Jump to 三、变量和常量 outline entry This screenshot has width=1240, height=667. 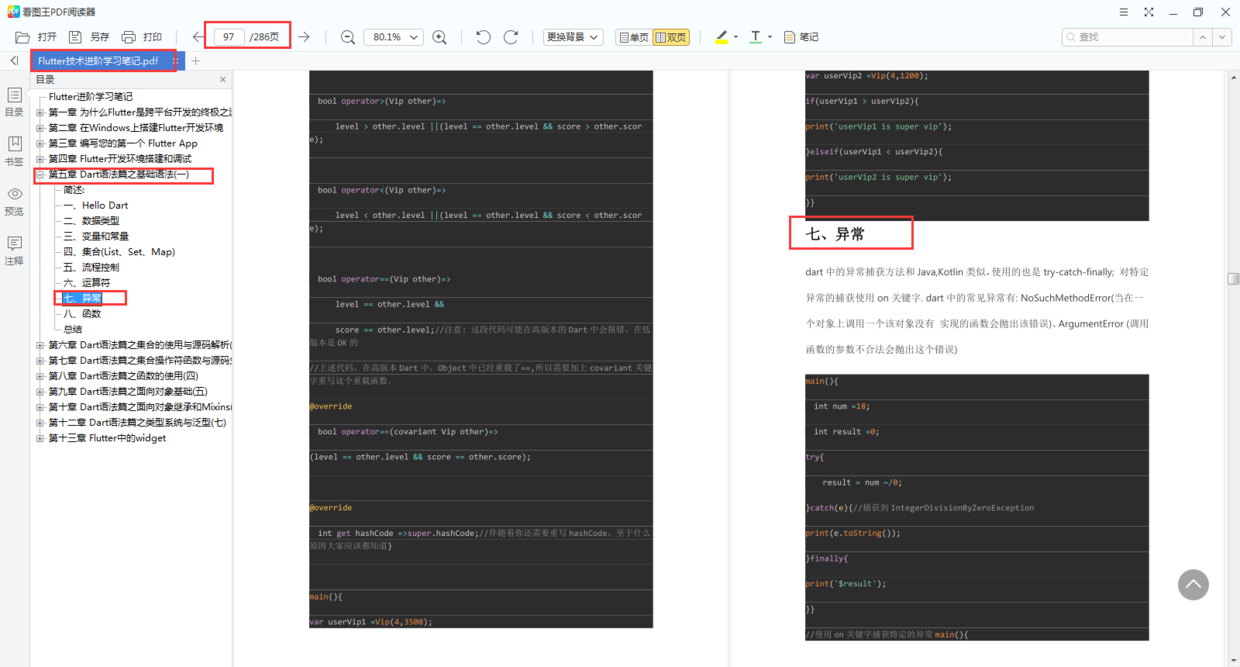(96, 236)
